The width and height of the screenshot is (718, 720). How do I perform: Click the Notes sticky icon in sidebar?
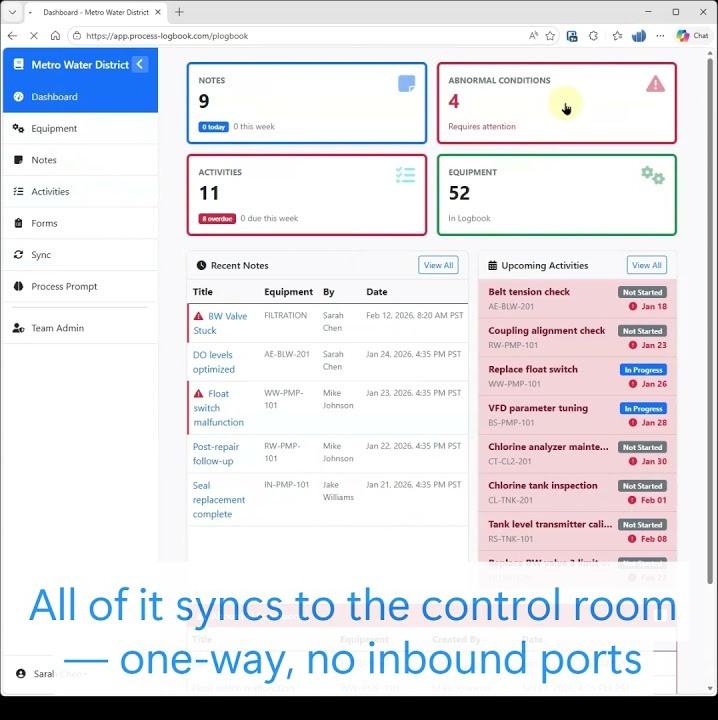click(x=18, y=160)
